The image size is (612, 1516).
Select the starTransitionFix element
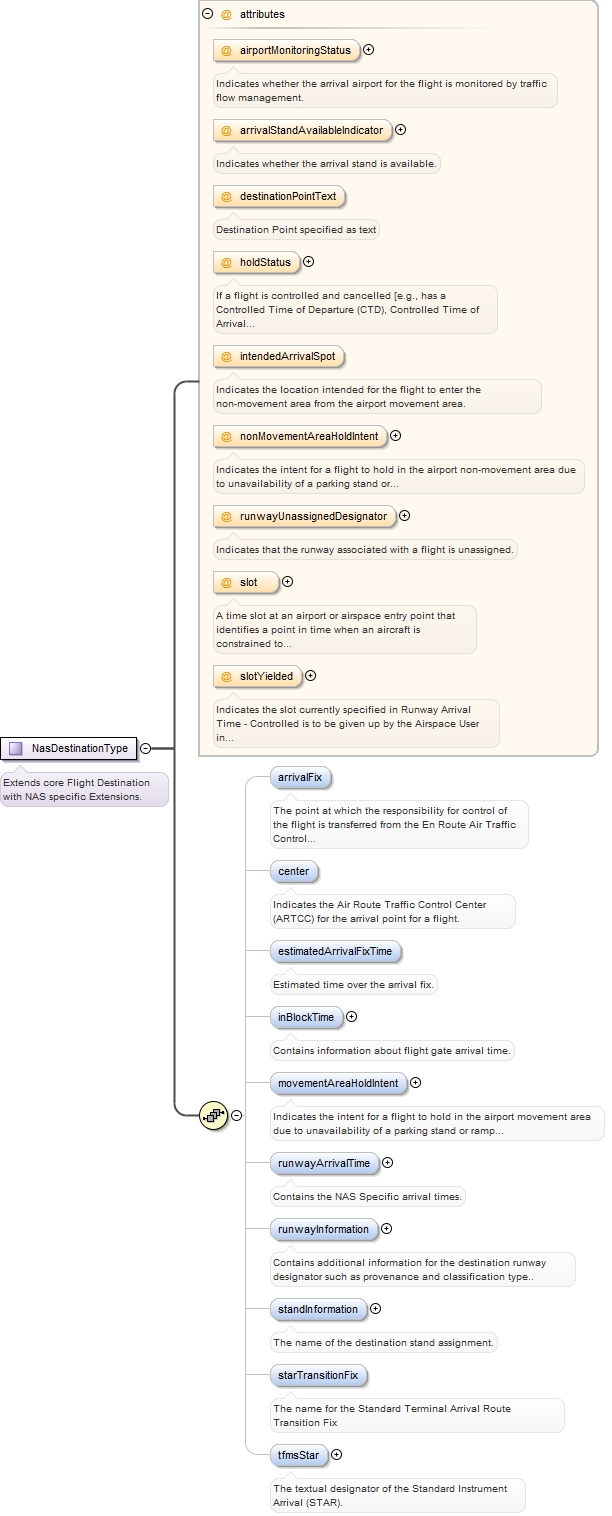coord(317,1376)
